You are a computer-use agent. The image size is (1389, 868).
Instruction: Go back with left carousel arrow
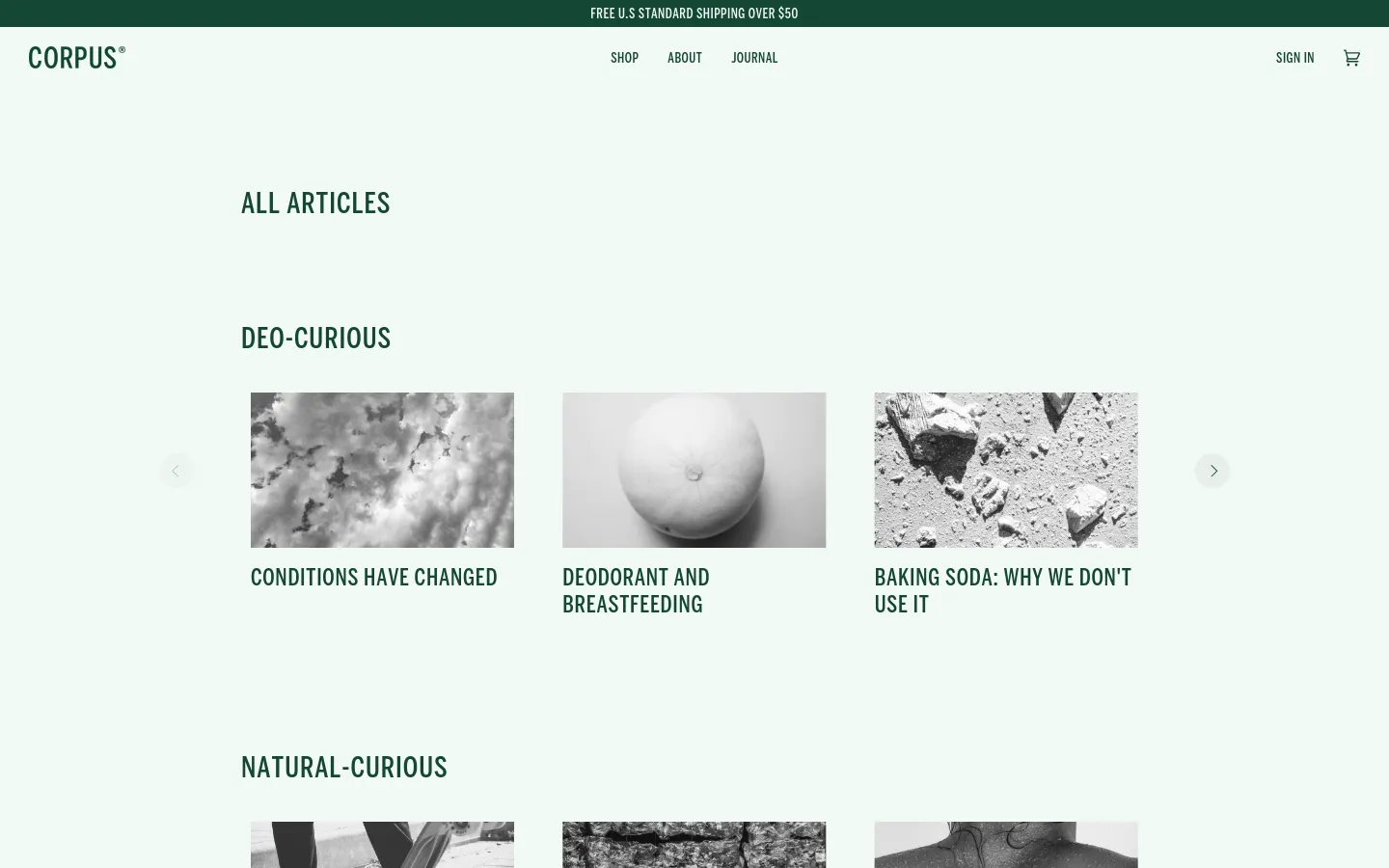(x=177, y=471)
